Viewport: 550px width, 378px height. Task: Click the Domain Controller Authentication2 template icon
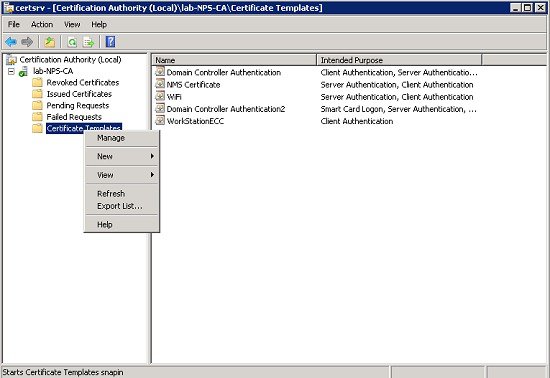[x=160, y=108]
